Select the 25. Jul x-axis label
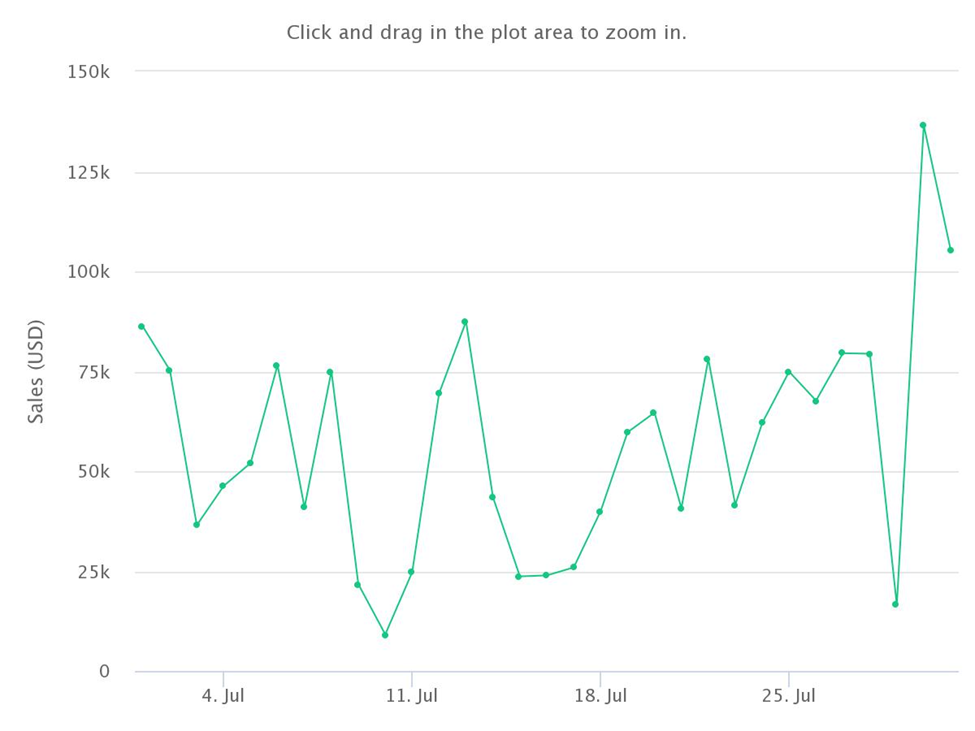Viewport: 975px width, 731px height. [x=788, y=696]
